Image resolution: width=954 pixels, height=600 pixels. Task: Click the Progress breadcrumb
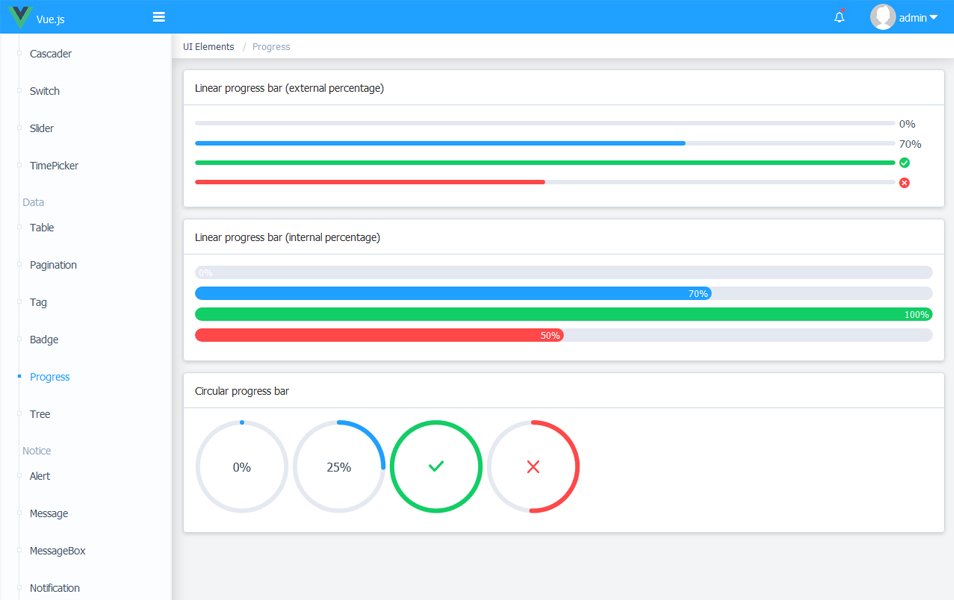[271, 47]
